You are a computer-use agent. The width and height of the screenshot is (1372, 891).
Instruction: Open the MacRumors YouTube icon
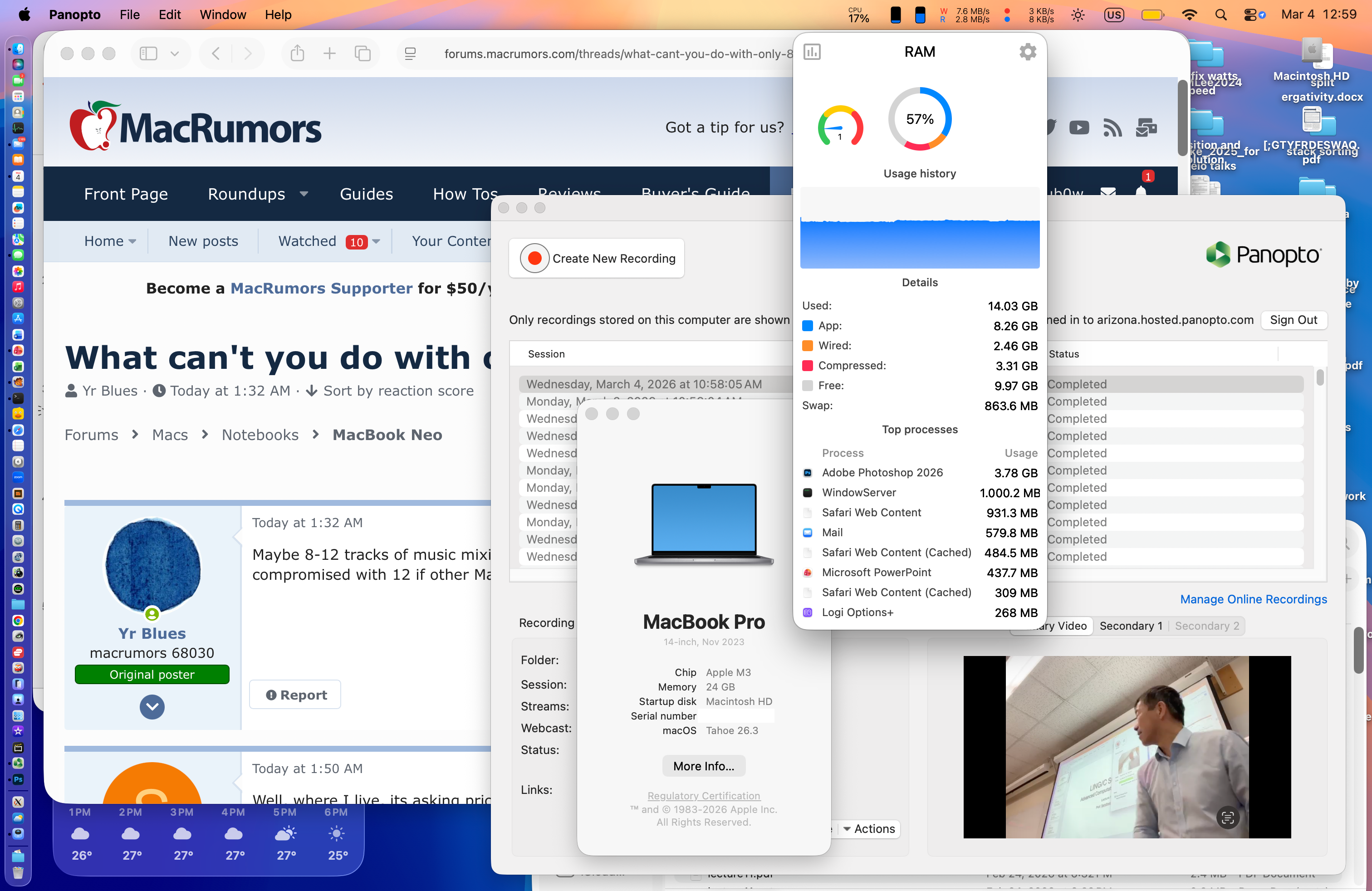click(1079, 127)
